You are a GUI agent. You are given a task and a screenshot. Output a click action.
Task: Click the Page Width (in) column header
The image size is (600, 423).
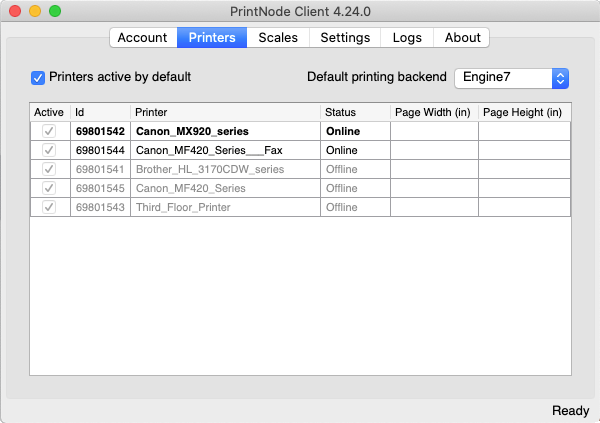click(433, 112)
